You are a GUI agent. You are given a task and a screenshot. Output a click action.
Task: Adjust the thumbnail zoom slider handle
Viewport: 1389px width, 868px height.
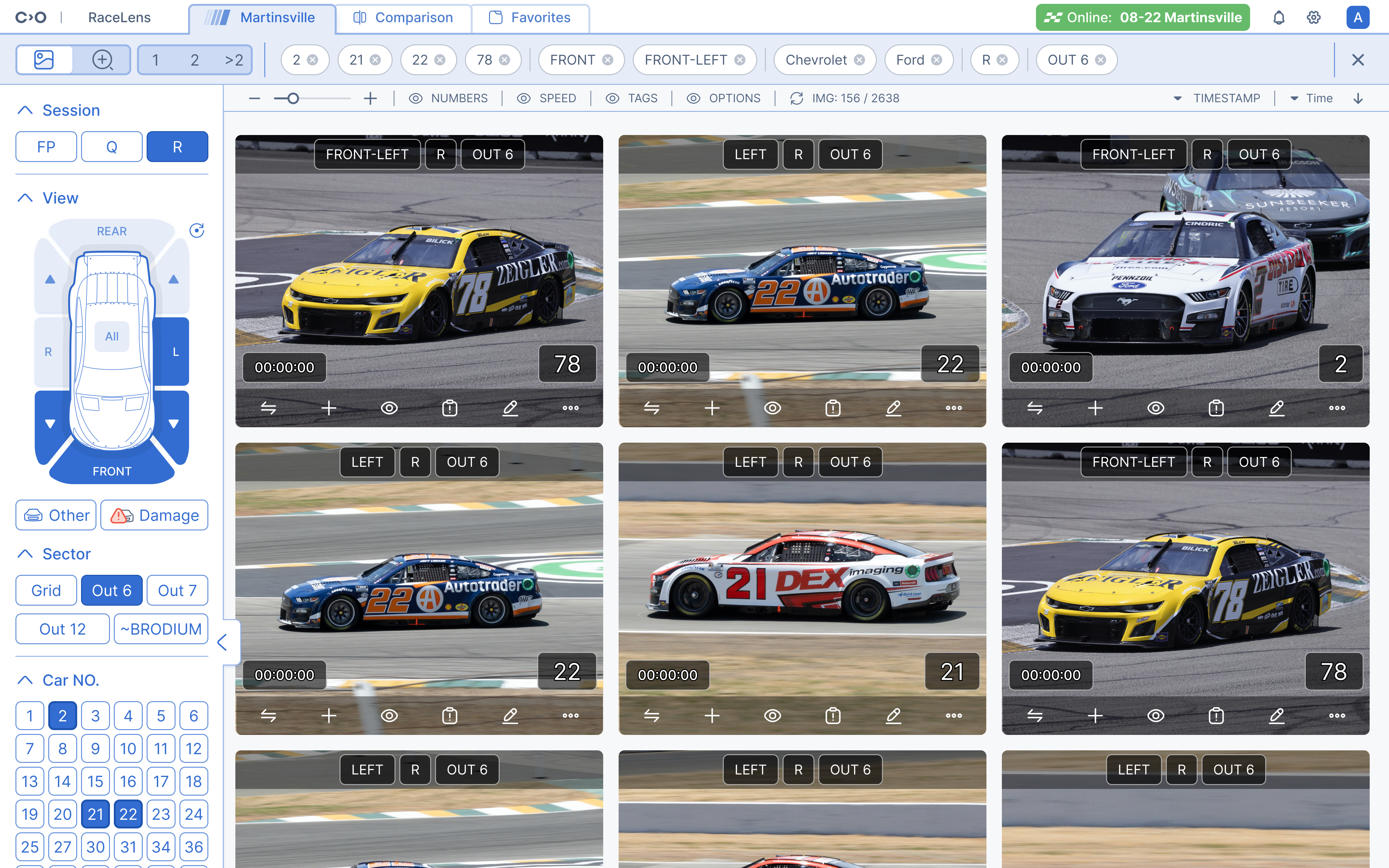(293, 99)
